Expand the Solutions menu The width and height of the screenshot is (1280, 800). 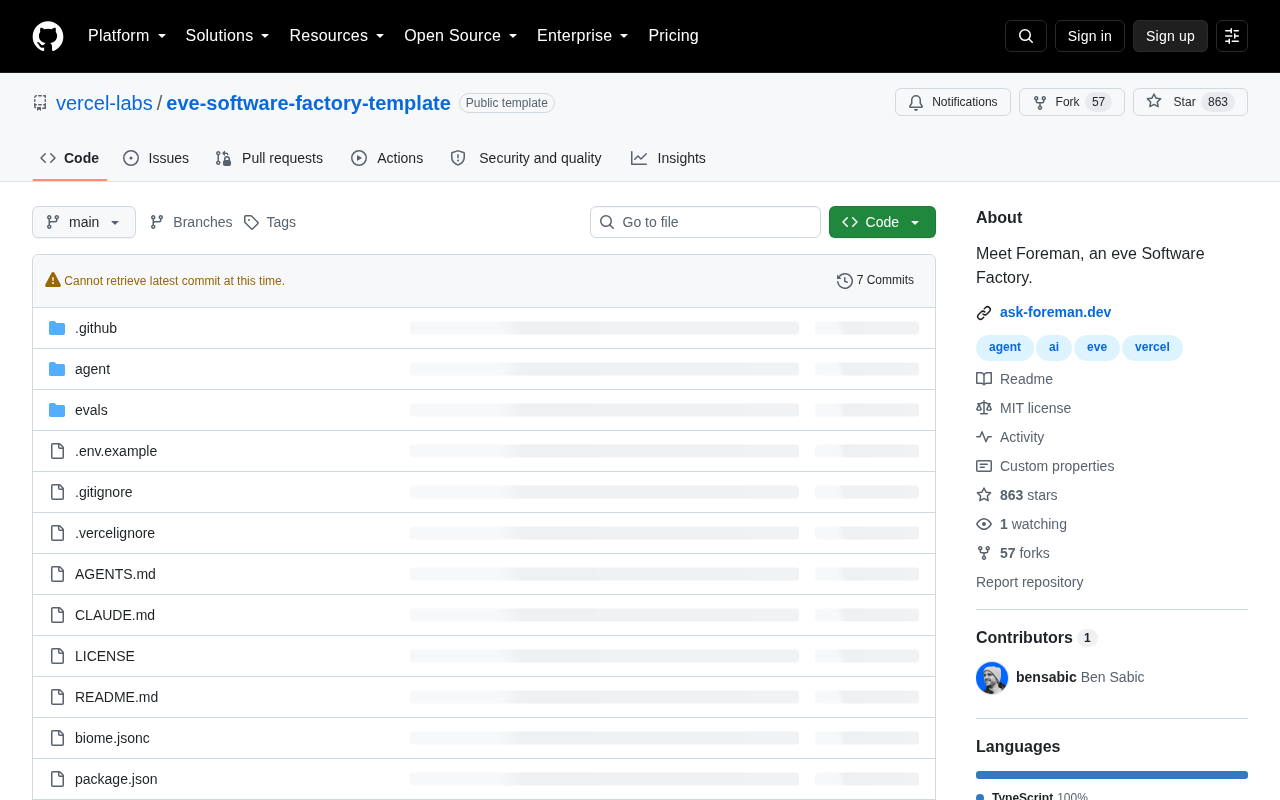[228, 36]
